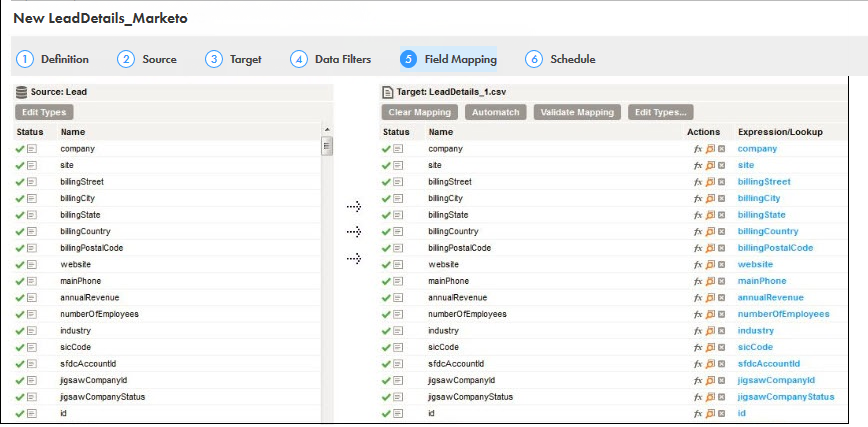Open lookup icon for sicCode target field
Viewport: 868px width, 427px height.
click(x=711, y=347)
